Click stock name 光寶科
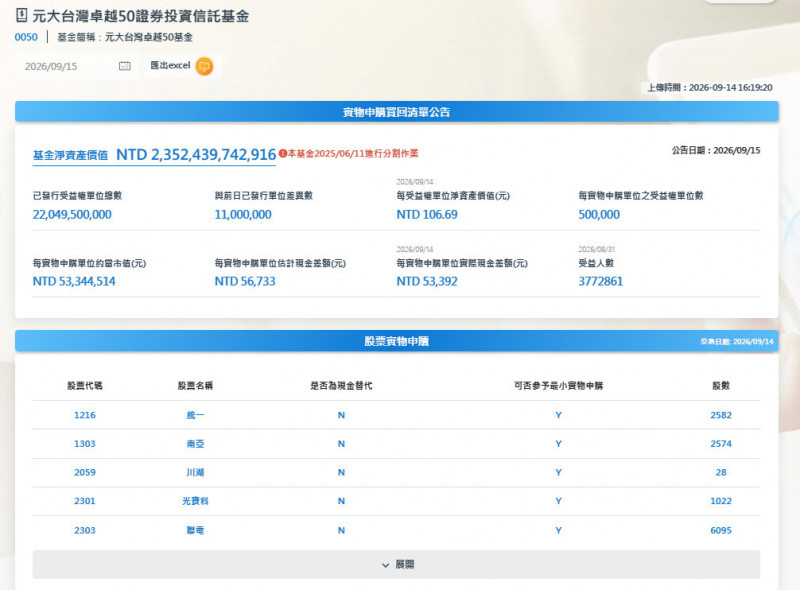Screen dimensions: 800x590 pos(195,501)
